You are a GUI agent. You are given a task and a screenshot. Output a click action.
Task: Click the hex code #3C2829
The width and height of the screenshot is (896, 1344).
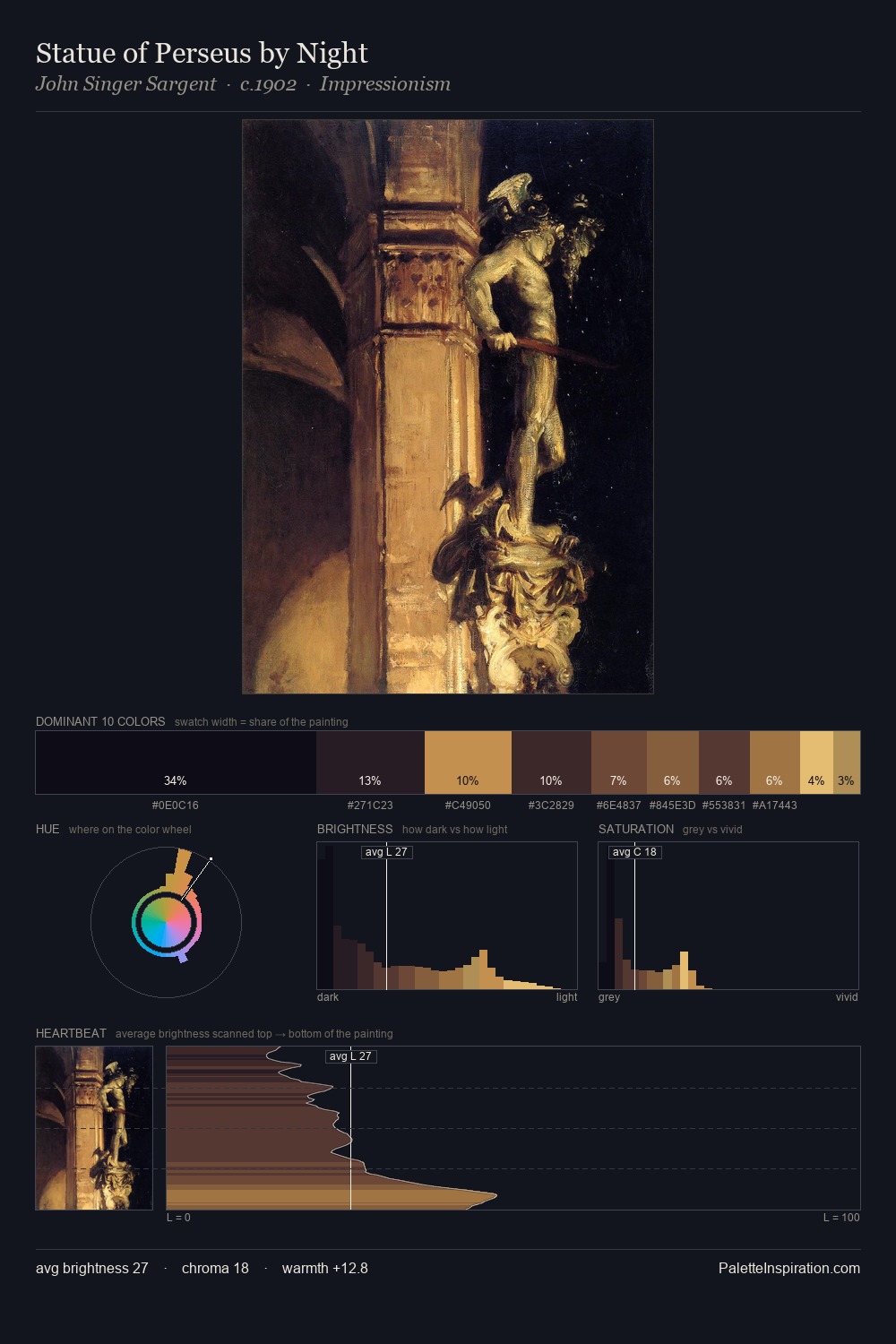click(x=551, y=806)
